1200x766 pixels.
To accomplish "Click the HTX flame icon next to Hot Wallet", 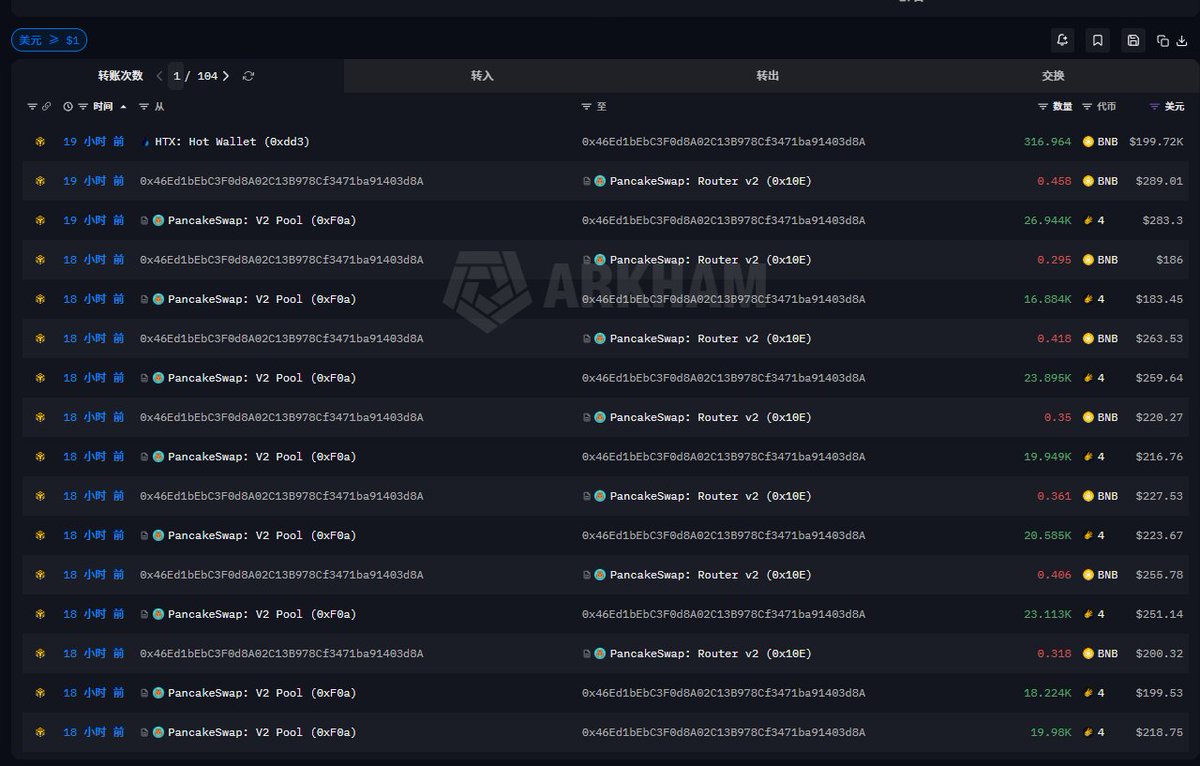I will [x=147, y=142].
